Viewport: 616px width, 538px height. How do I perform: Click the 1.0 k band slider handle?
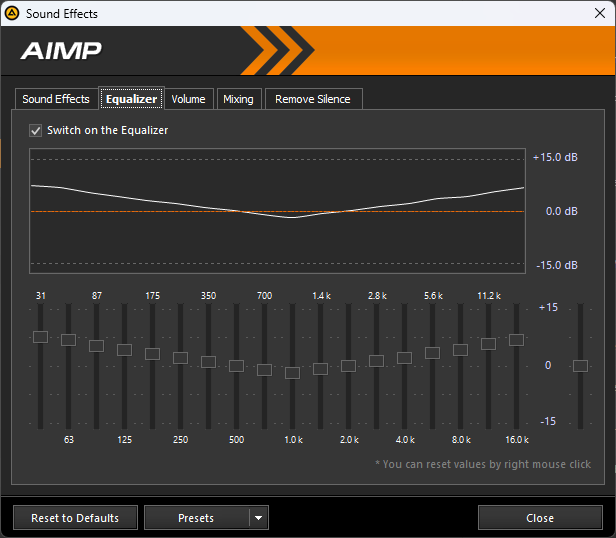[x=292, y=373]
